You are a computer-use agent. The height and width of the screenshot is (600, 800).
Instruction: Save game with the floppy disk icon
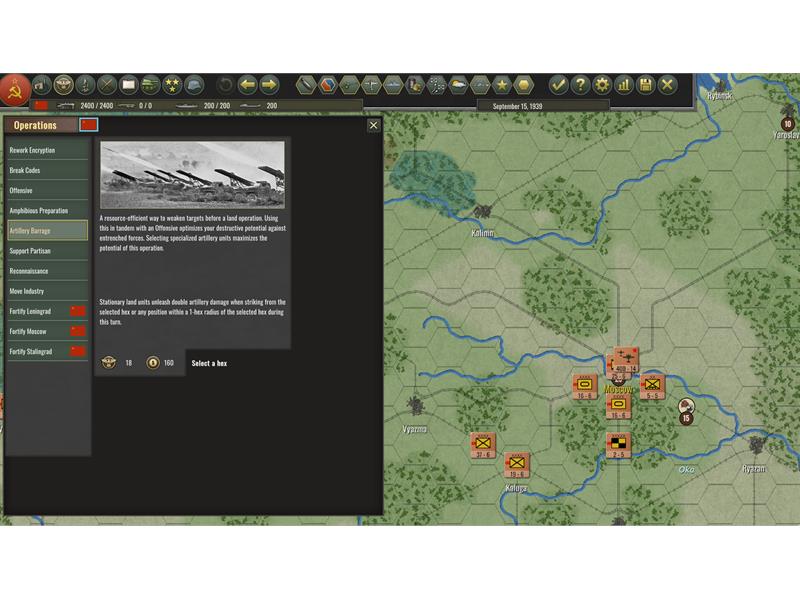click(646, 85)
